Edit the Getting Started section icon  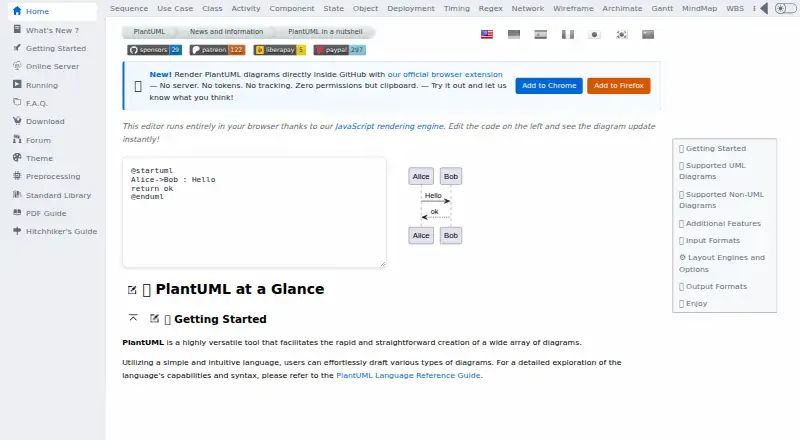click(x=155, y=319)
